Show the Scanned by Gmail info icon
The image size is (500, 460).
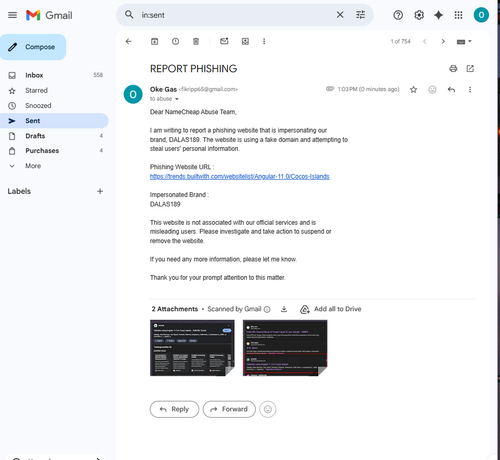pos(267,309)
